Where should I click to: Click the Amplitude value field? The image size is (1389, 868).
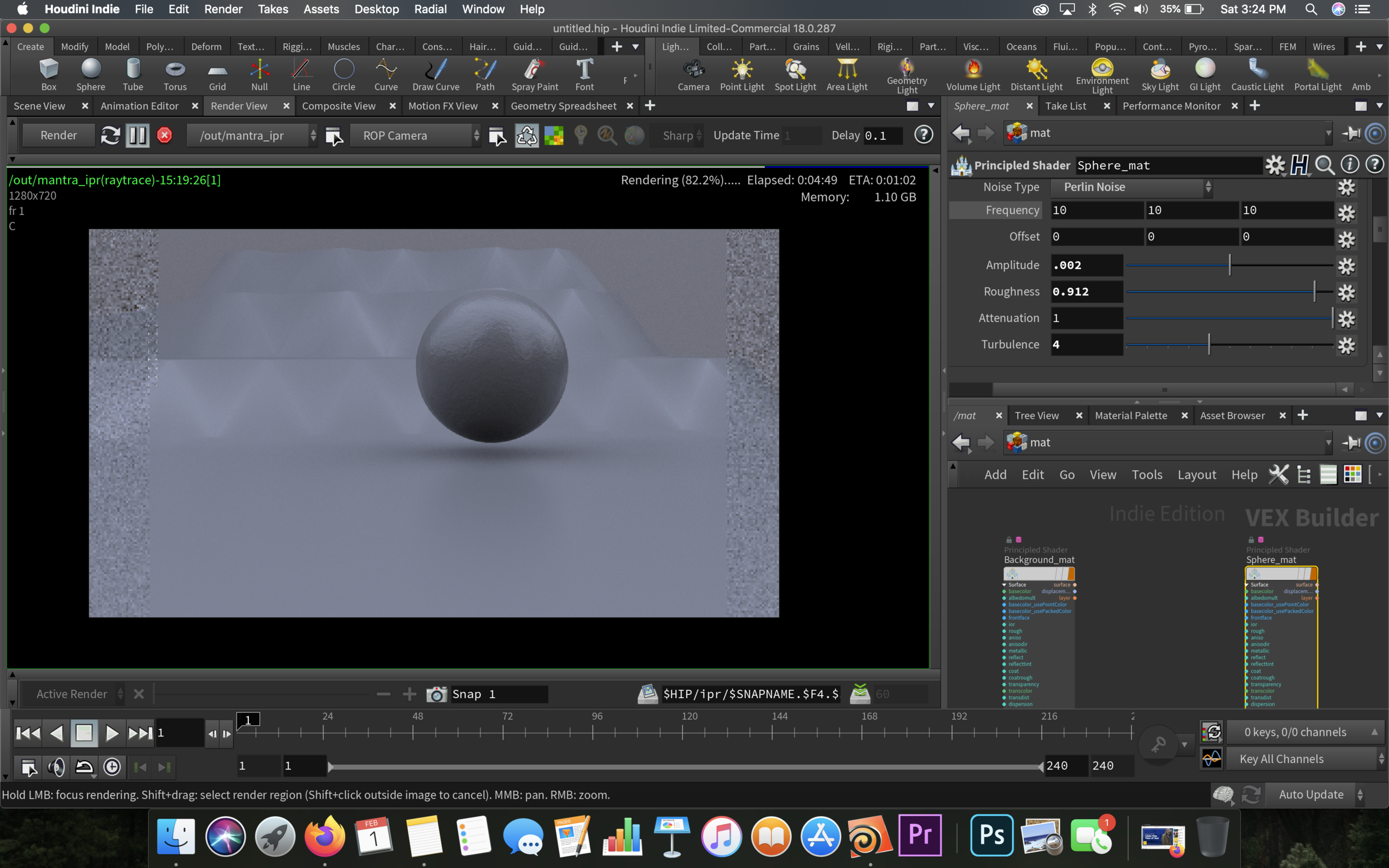click(1086, 265)
